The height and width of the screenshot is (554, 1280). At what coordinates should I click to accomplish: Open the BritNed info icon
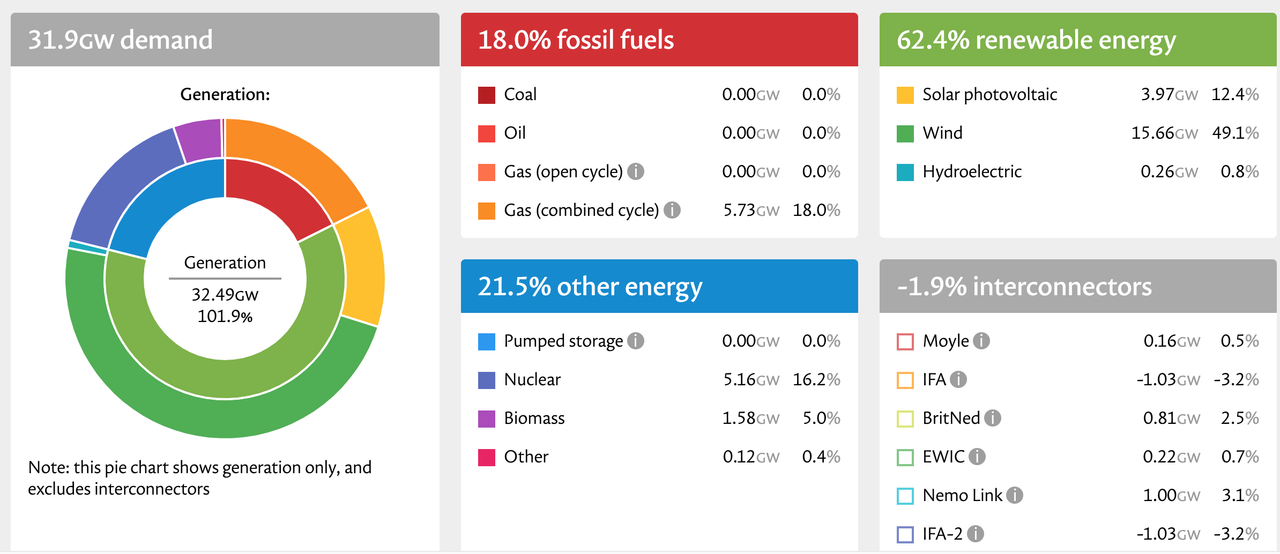coord(993,418)
